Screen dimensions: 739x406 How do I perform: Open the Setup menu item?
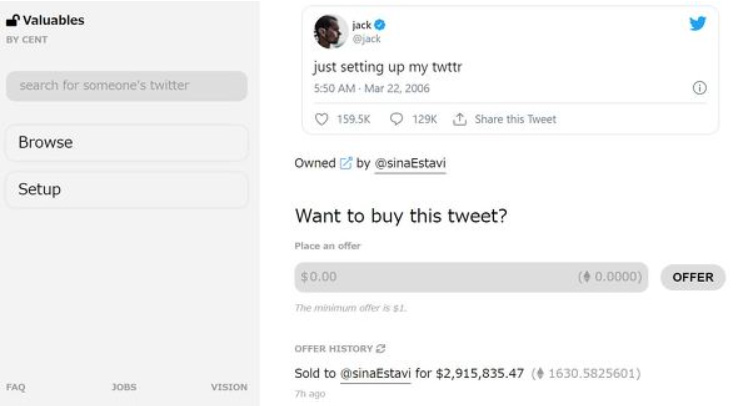point(126,190)
